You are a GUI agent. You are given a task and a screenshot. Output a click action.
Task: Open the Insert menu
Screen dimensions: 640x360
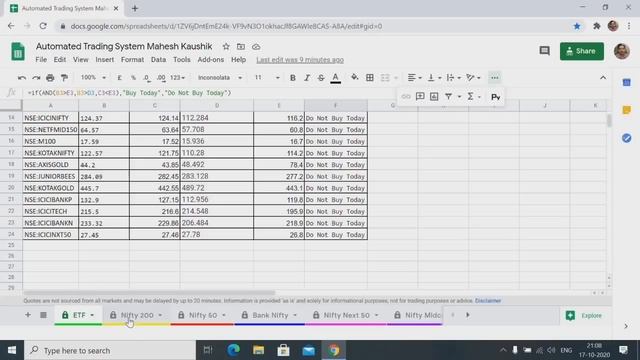(x=104, y=60)
